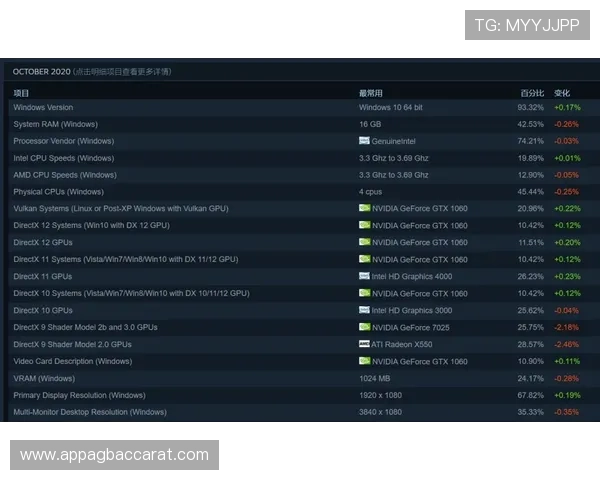600x480 pixels.
Task: Expand the Physical CPUs (Windows) row
Action: [x=58, y=192]
